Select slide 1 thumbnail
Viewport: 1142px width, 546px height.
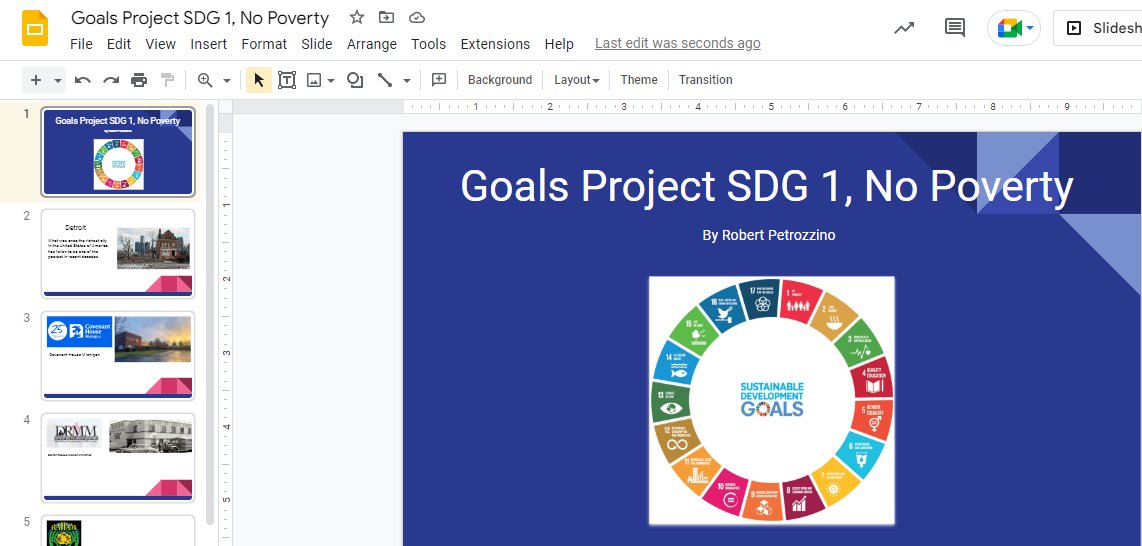tap(118, 152)
